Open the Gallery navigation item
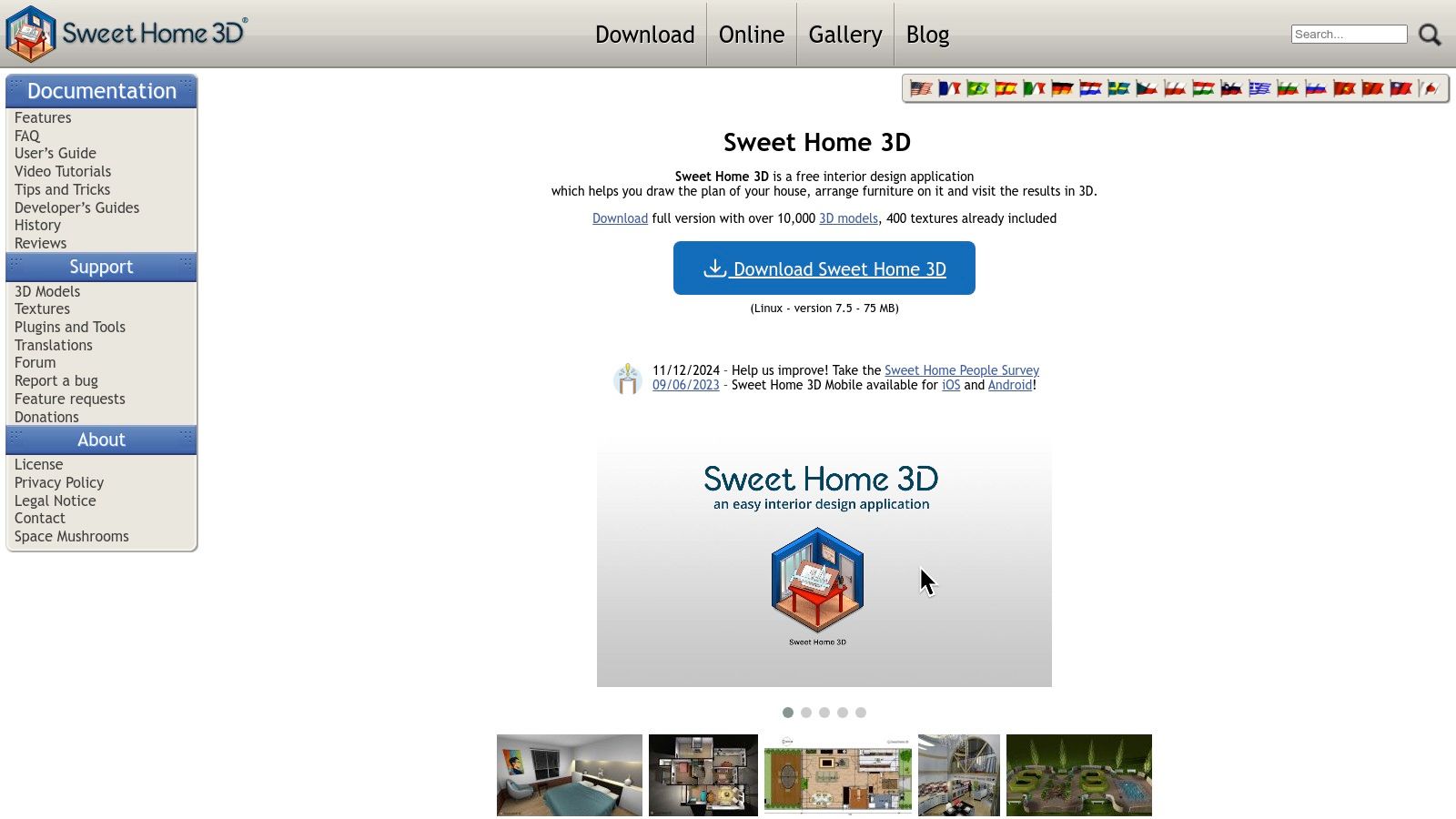The image size is (1456, 819). (x=844, y=35)
